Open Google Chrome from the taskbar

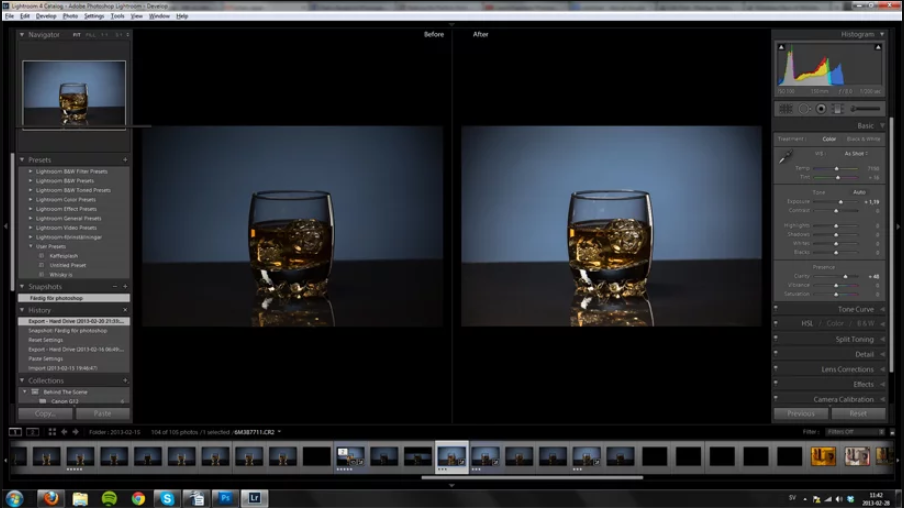tap(138, 498)
